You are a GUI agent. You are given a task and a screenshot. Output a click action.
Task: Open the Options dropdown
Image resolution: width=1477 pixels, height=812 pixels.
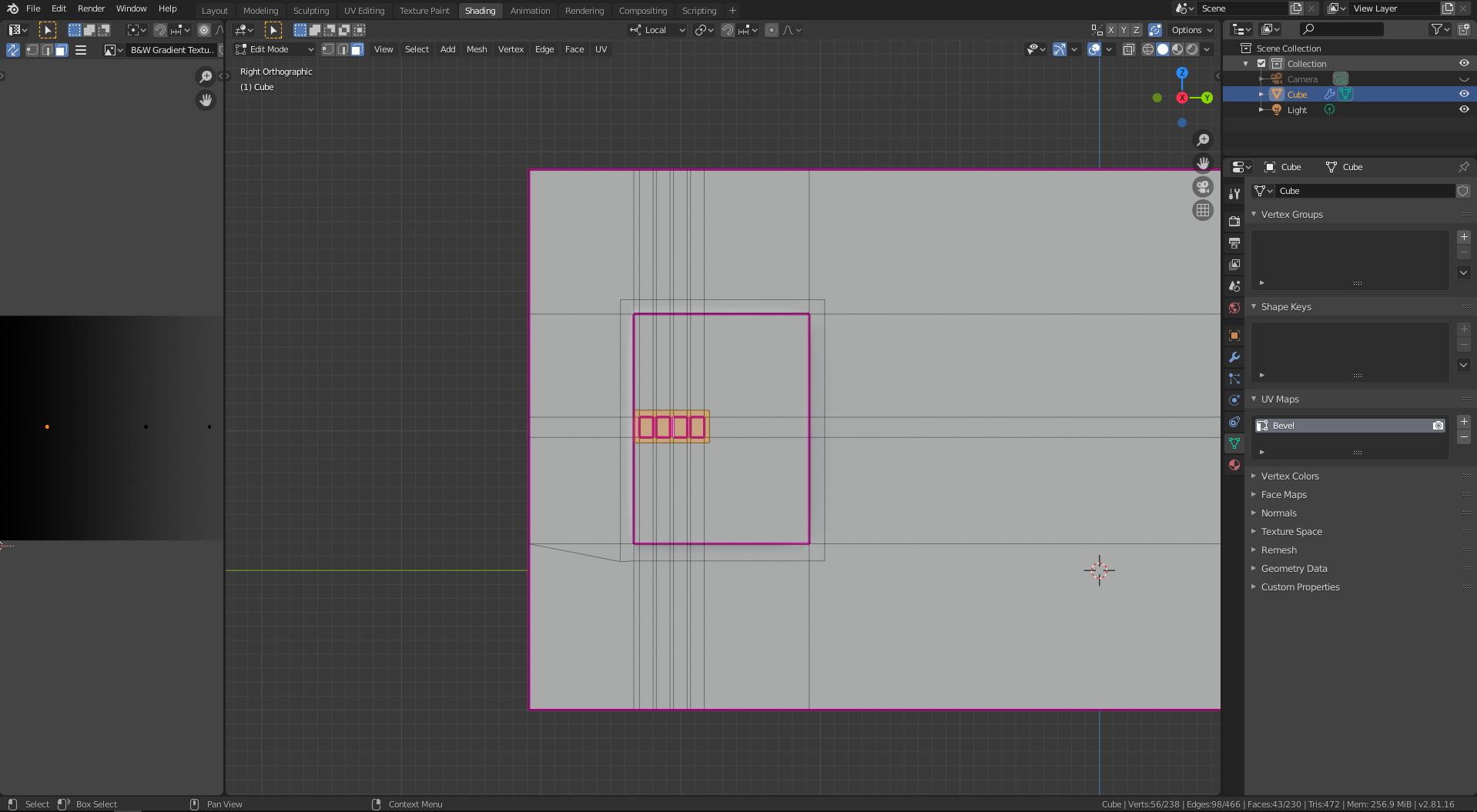click(1191, 30)
